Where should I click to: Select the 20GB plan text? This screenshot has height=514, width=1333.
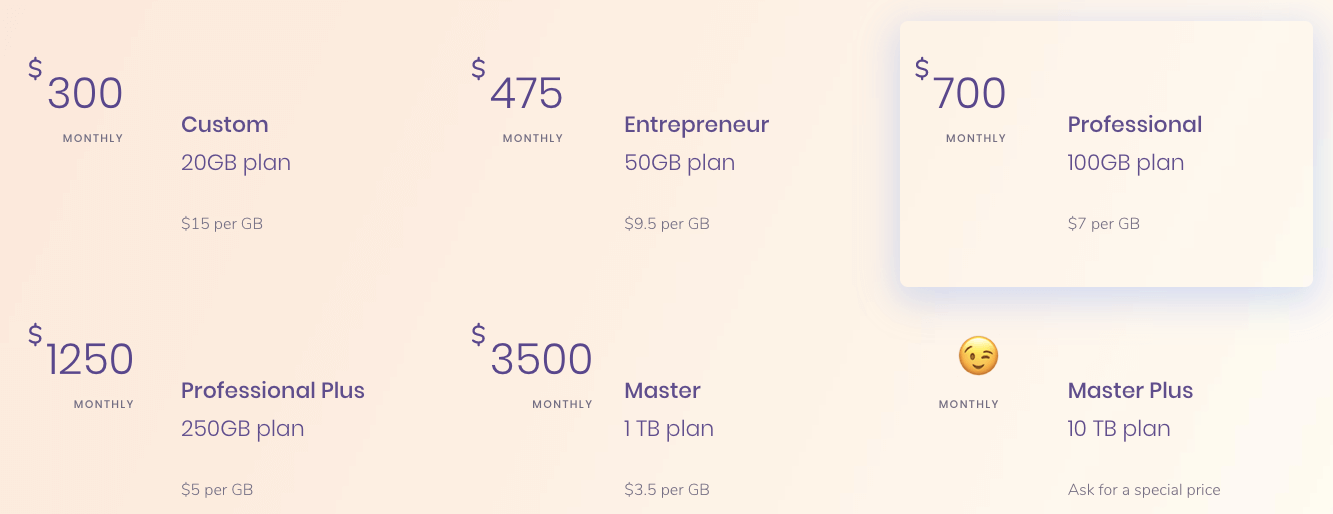[236, 163]
